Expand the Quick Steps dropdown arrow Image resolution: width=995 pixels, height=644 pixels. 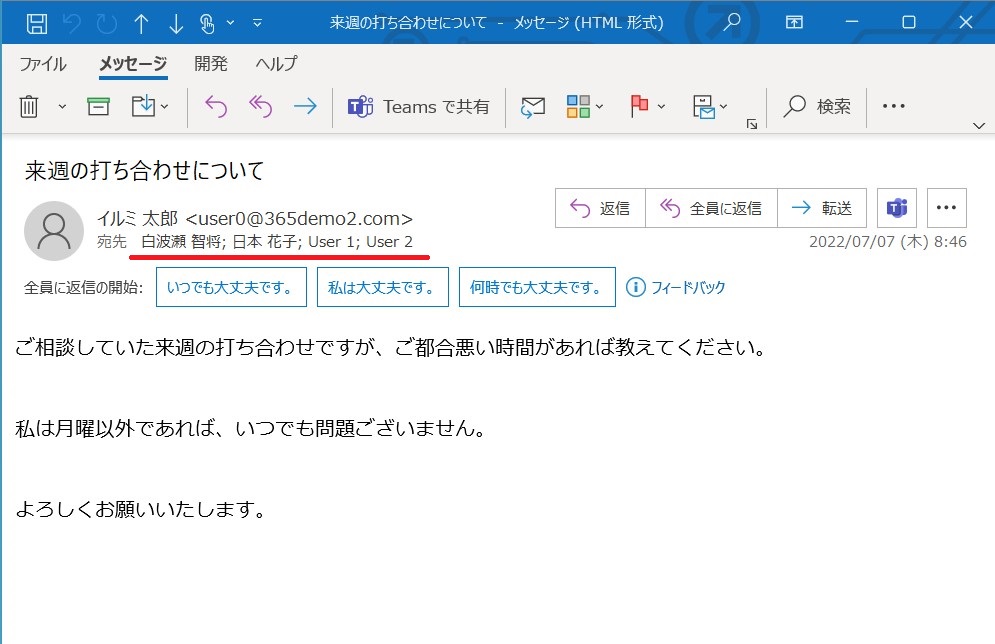[723, 107]
